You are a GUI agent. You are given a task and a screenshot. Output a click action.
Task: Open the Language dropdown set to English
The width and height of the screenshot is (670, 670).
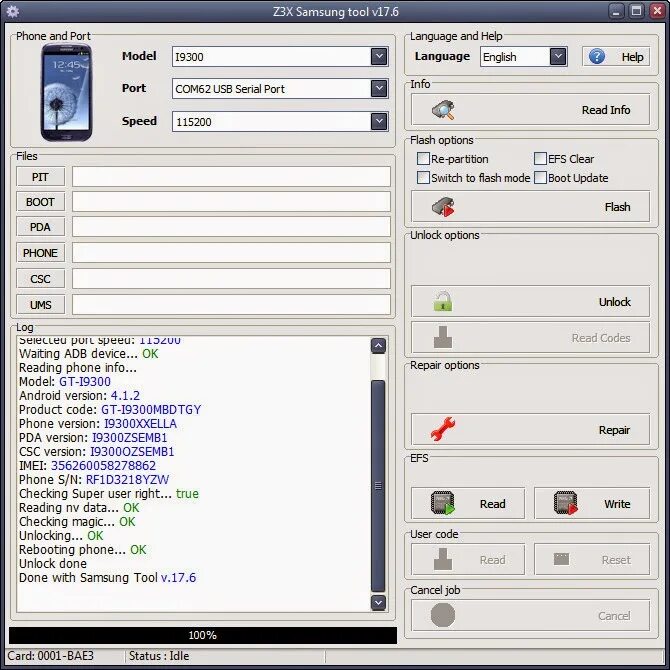tap(558, 56)
